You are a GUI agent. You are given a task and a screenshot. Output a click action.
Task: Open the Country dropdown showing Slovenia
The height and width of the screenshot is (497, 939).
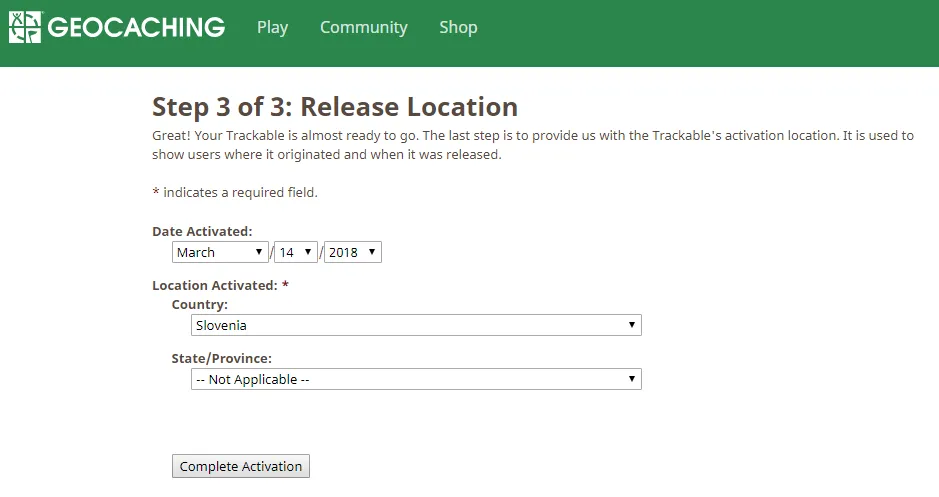pyautogui.click(x=416, y=325)
